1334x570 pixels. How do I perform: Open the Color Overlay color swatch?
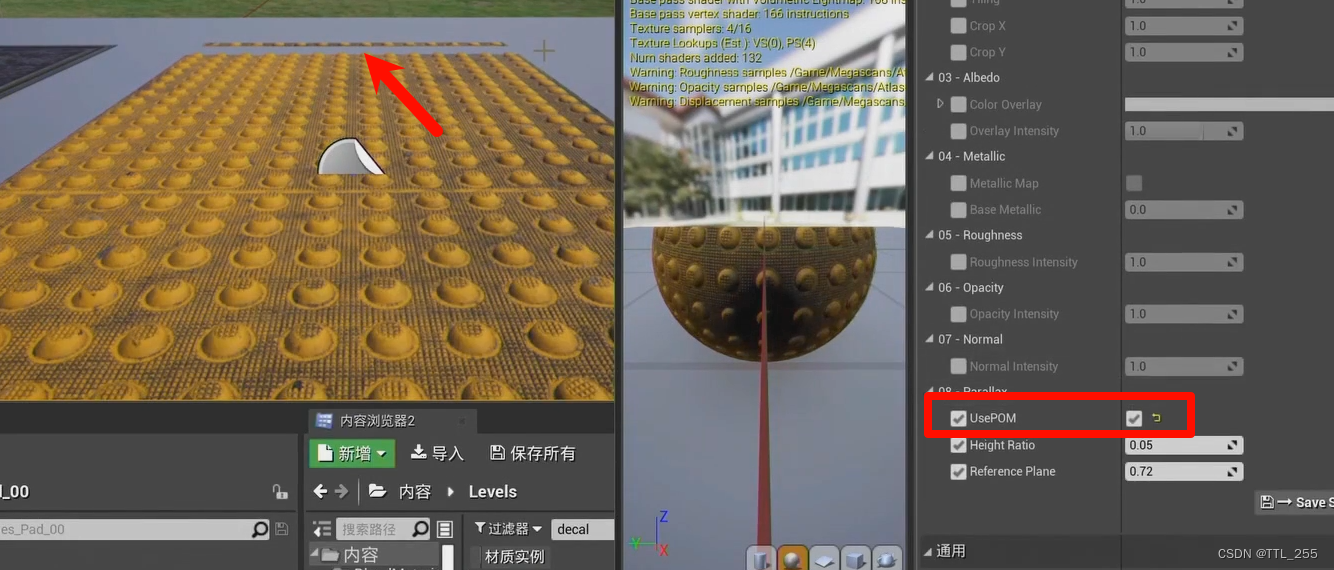click(1229, 104)
